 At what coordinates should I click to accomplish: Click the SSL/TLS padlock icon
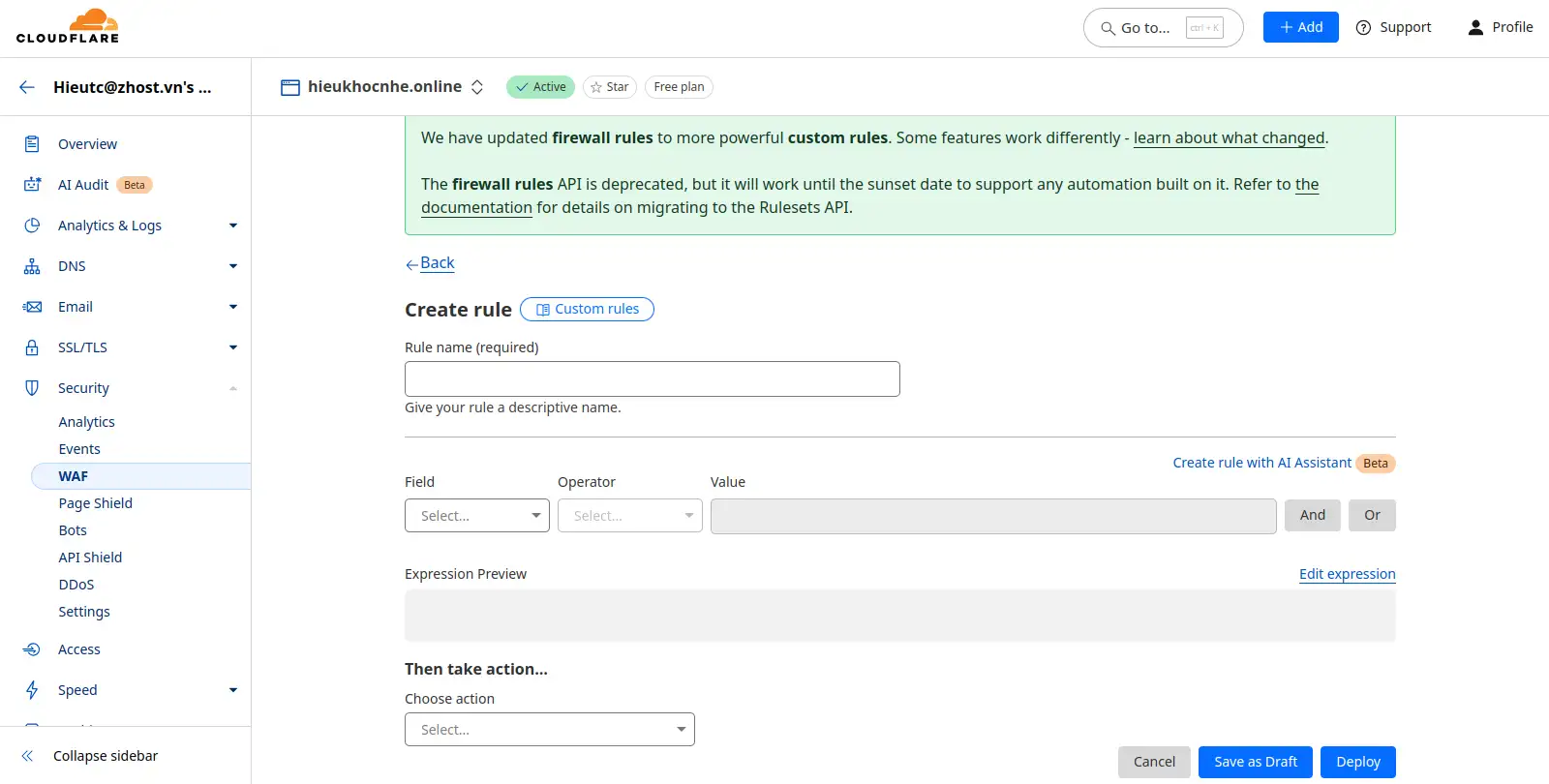click(x=32, y=347)
